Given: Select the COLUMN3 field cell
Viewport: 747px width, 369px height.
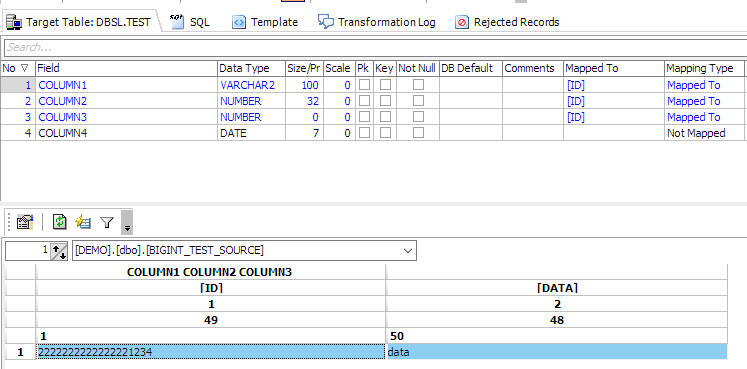Looking at the screenshot, I should (x=126, y=117).
